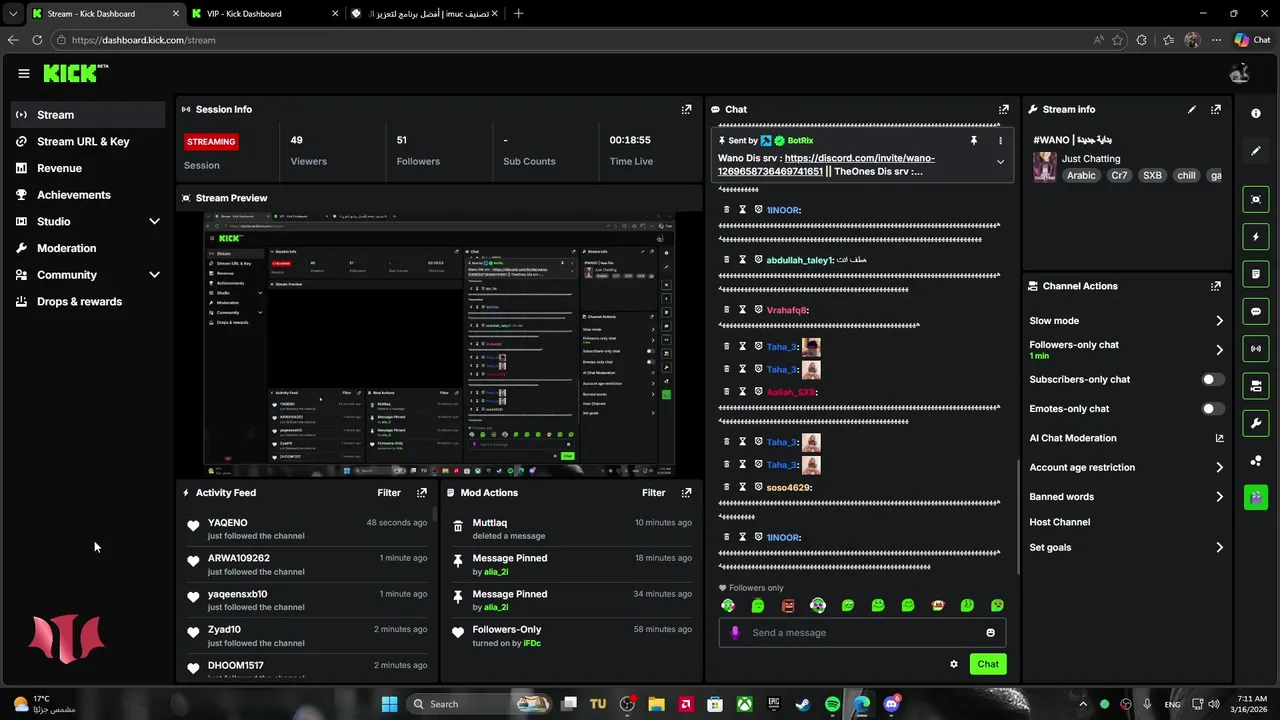
Task: Pop out the Chat panel
Action: pos(1003,109)
